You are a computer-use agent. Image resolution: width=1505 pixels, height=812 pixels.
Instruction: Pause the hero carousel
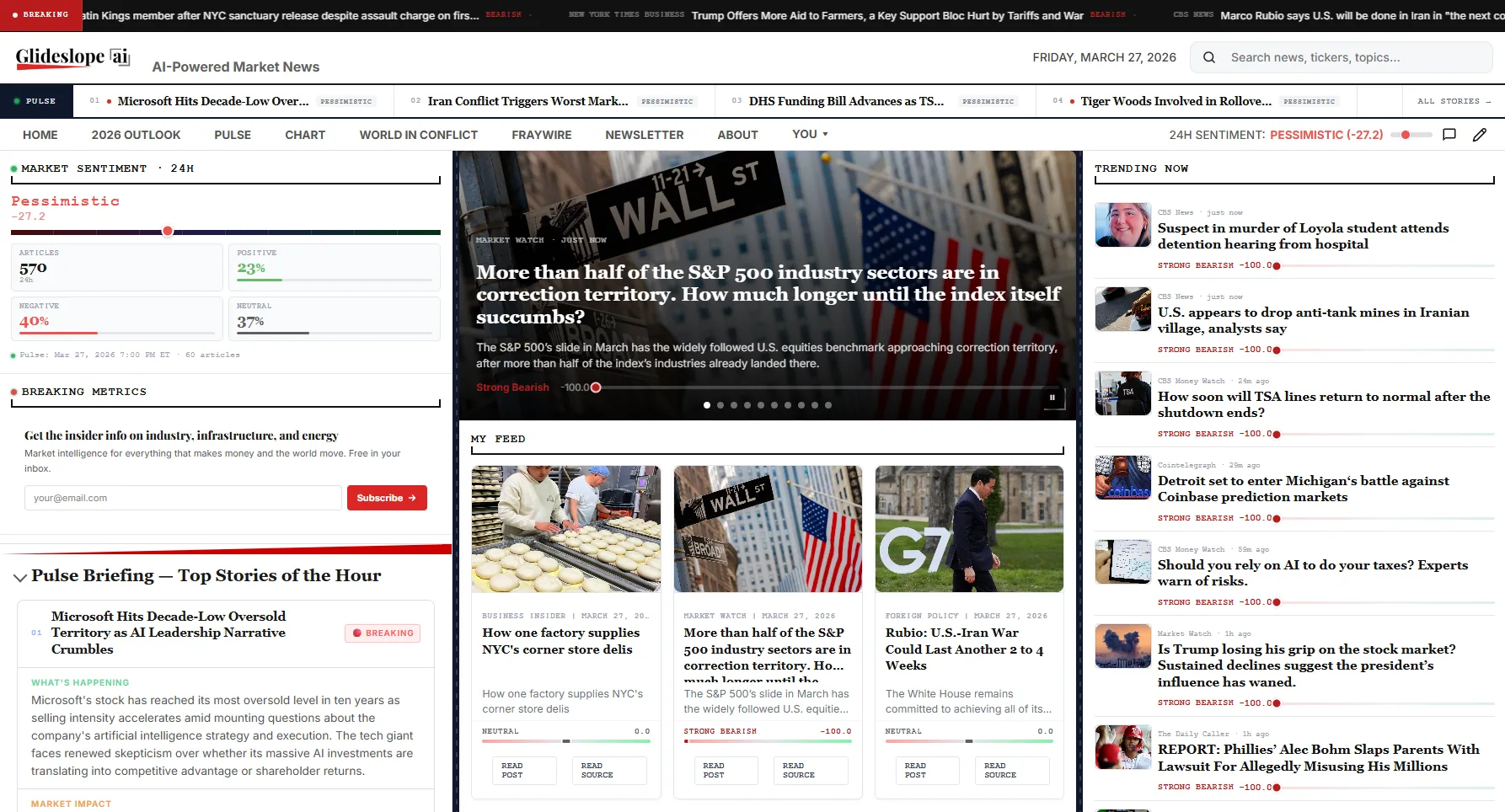coord(1052,398)
